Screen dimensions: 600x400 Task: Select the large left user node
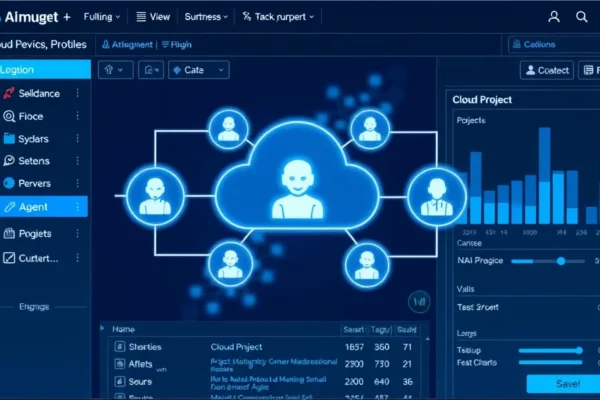155,196
